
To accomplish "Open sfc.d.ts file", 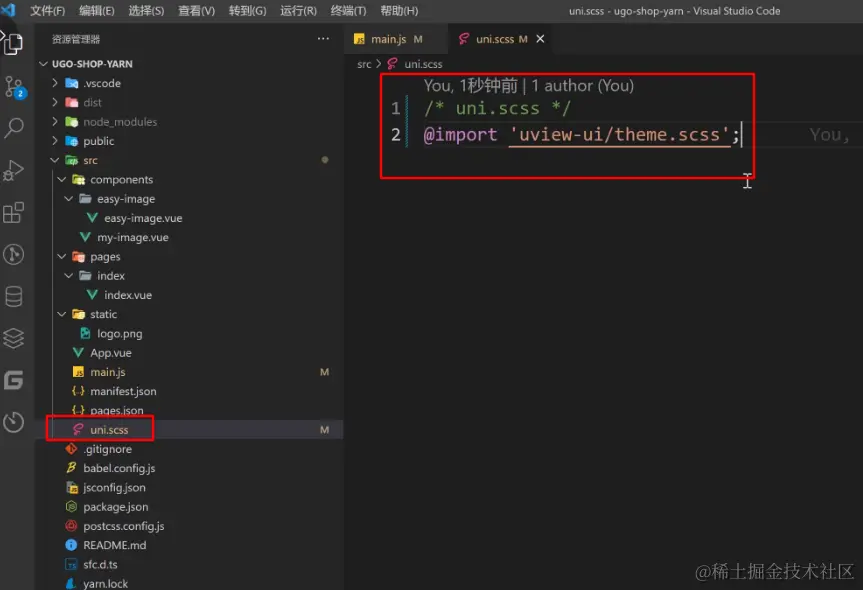I will coord(100,565).
